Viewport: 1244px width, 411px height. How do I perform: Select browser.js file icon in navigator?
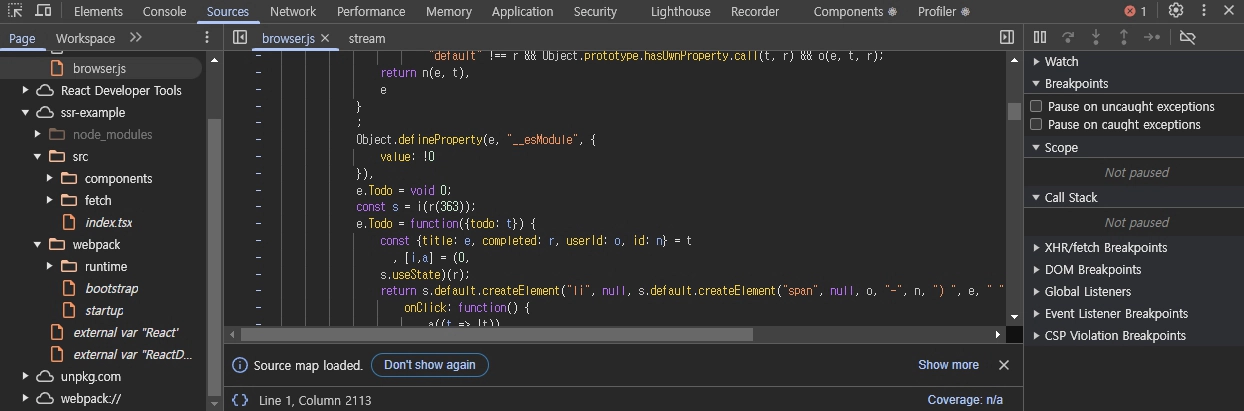coord(59,68)
